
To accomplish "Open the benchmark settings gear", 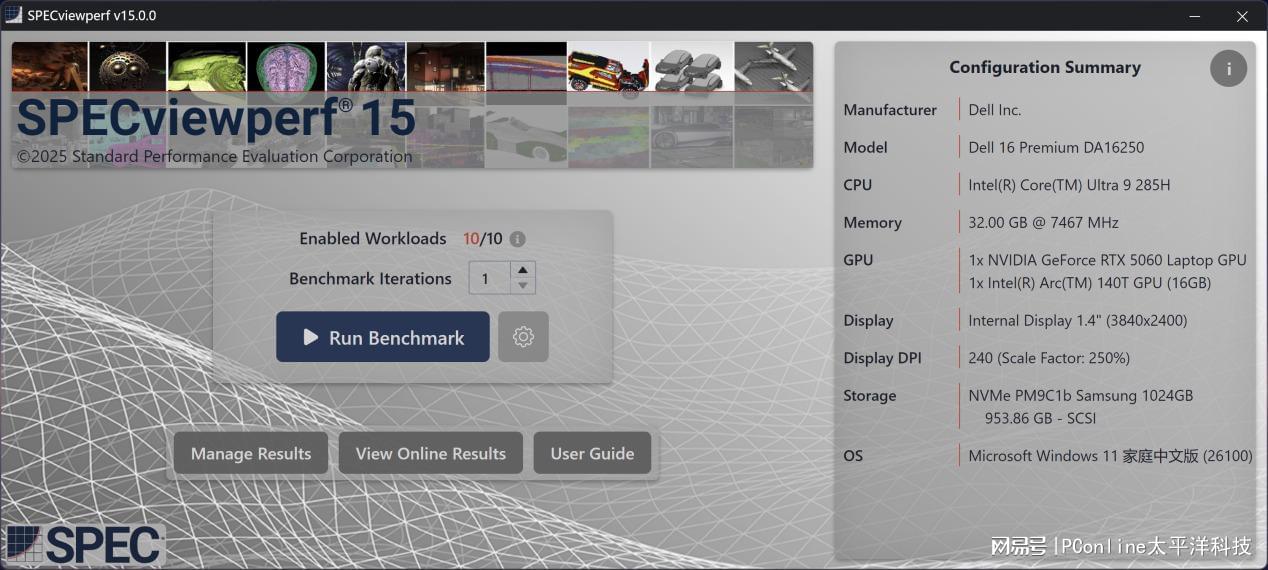I will coord(523,337).
